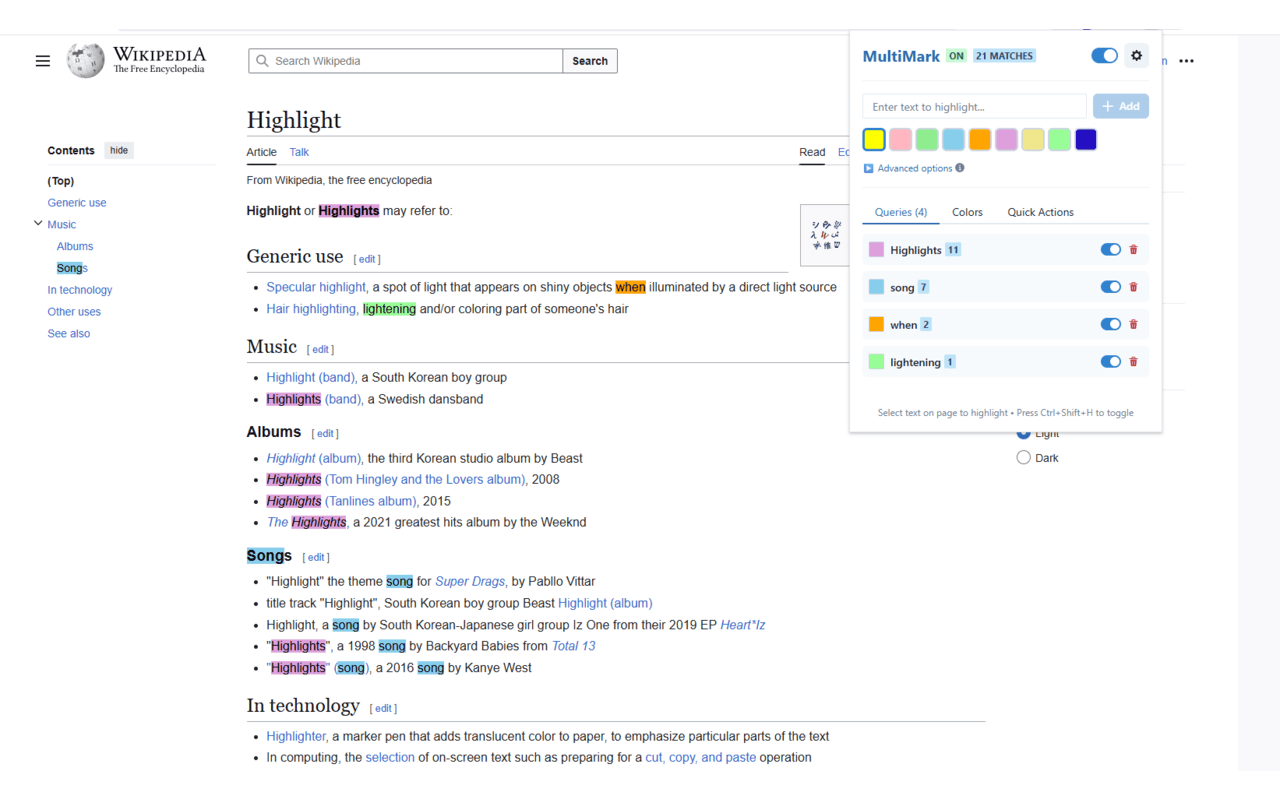Delete the when query
Image resolution: width=1280 pixels, height=800 pixels.
[x=1133, y=324]
